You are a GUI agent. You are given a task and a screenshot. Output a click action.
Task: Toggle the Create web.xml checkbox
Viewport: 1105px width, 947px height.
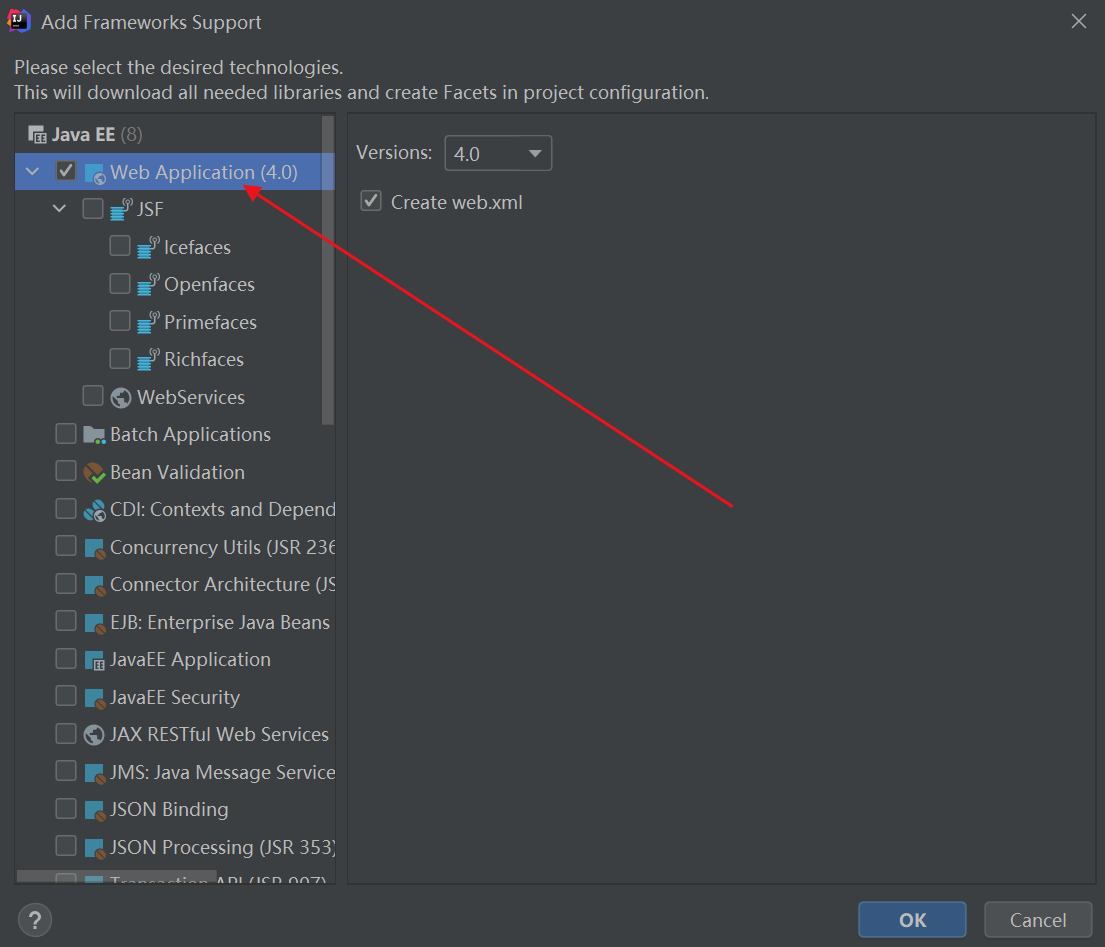click(371, 201)
